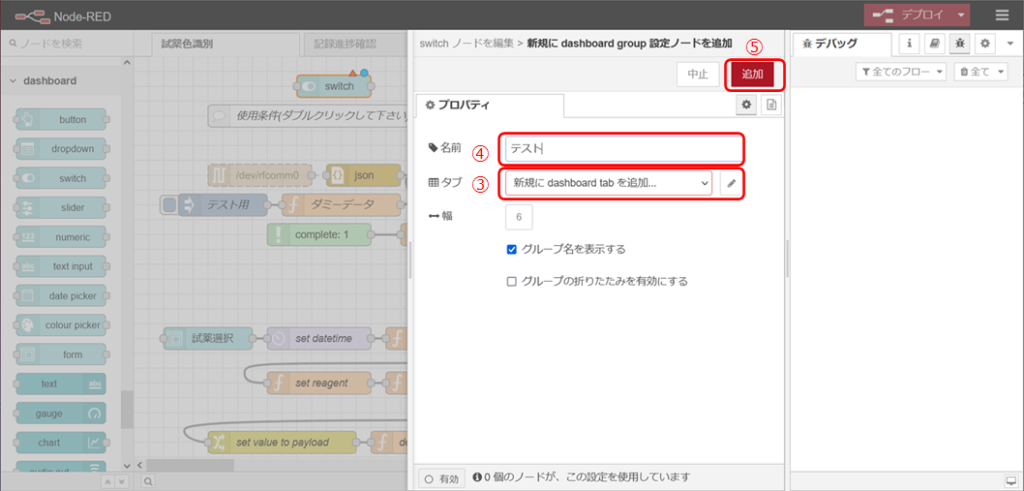Open node settings gear icon in properties panel
Screen dimensions: 1024x491
[746, 105]
